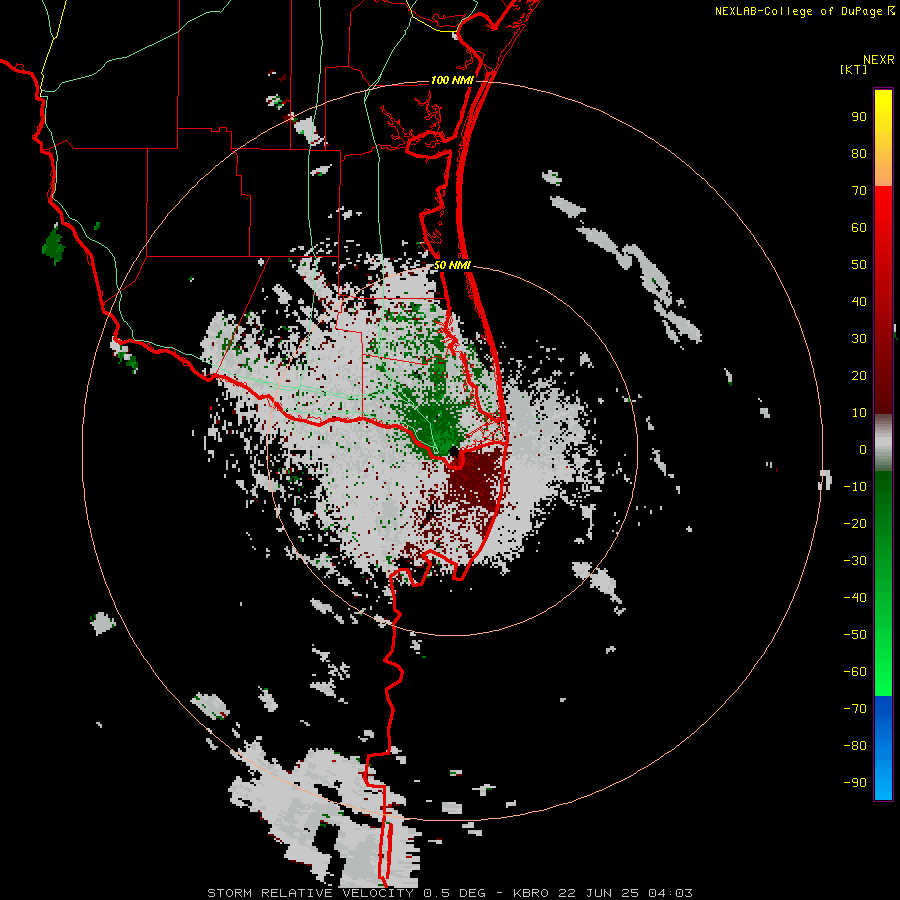Viewport: 900px width, 900px height.
Task: Click the 70 value on velocity scale
Action: coord(859,191)
